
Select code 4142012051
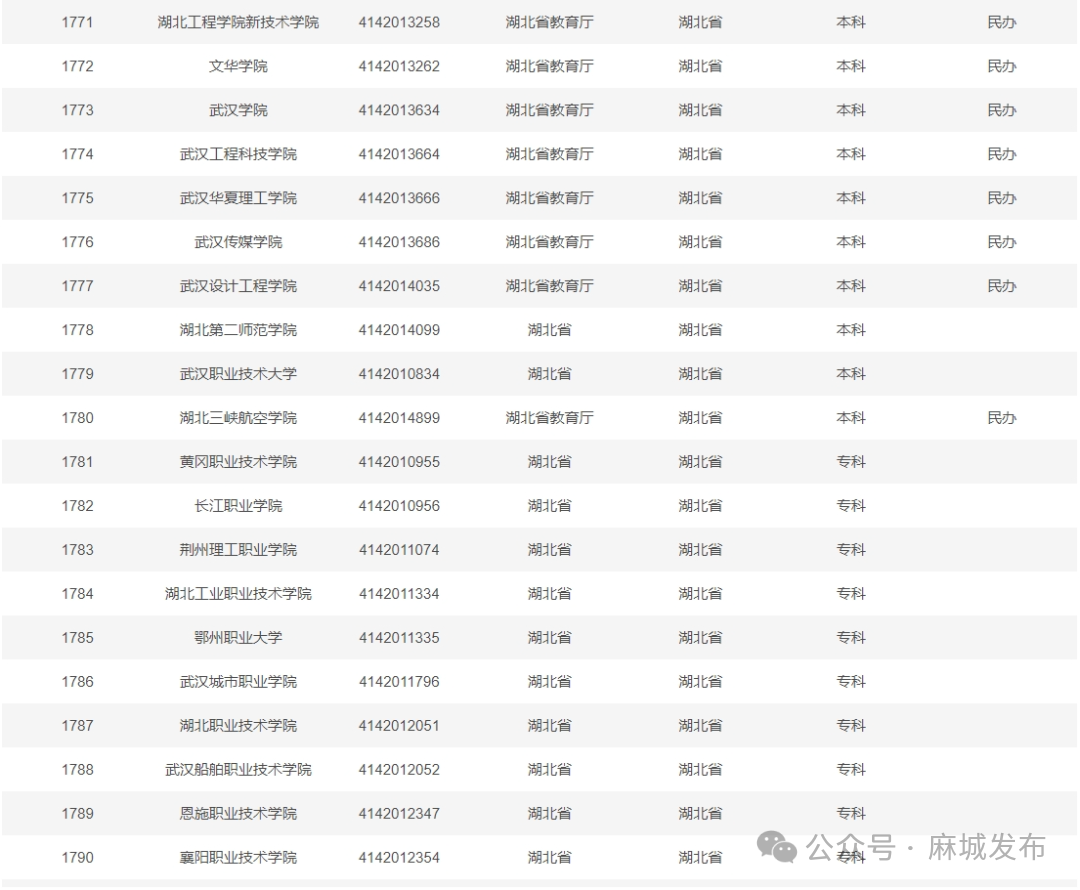[x=399, y=726]
